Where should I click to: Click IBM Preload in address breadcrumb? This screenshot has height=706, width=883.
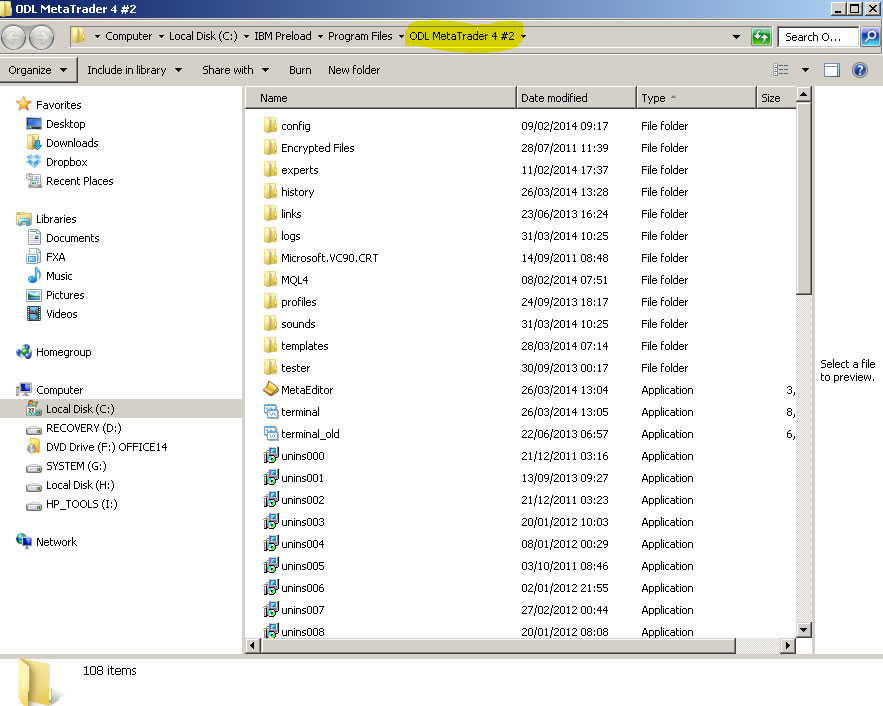click(x=282, y=36)
